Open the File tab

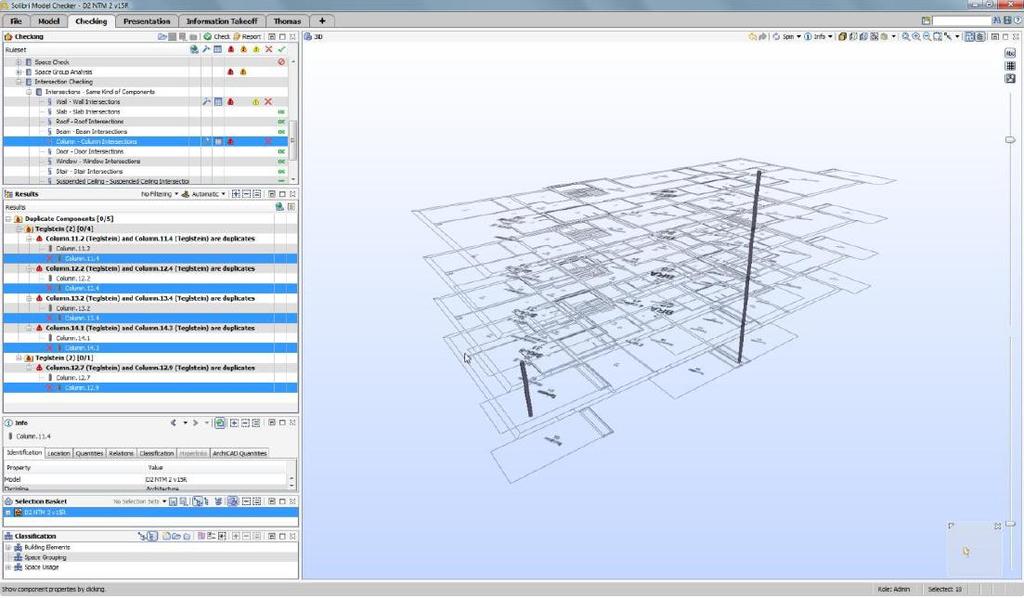pyautogui.click(x=16, y=22)
